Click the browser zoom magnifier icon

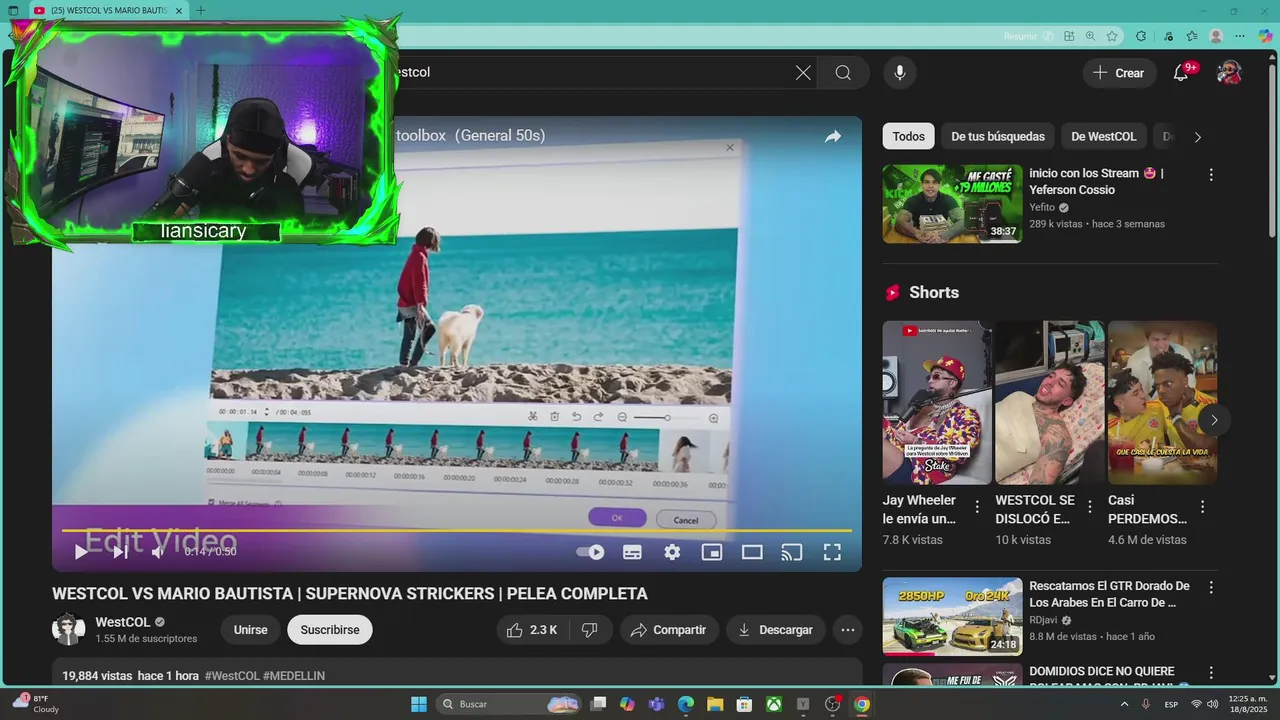click(1091, 36)
